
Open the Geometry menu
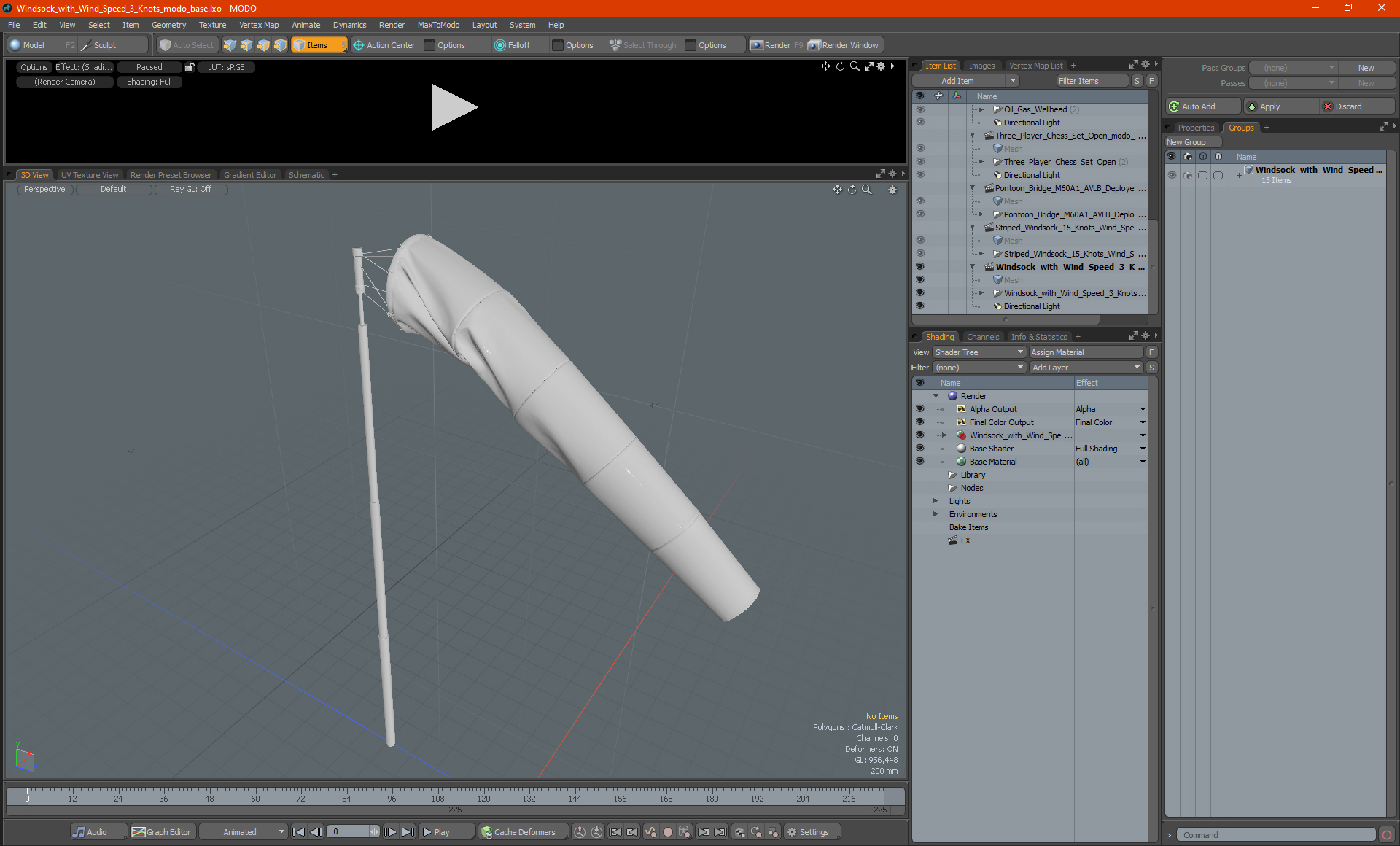click(168, 25)
